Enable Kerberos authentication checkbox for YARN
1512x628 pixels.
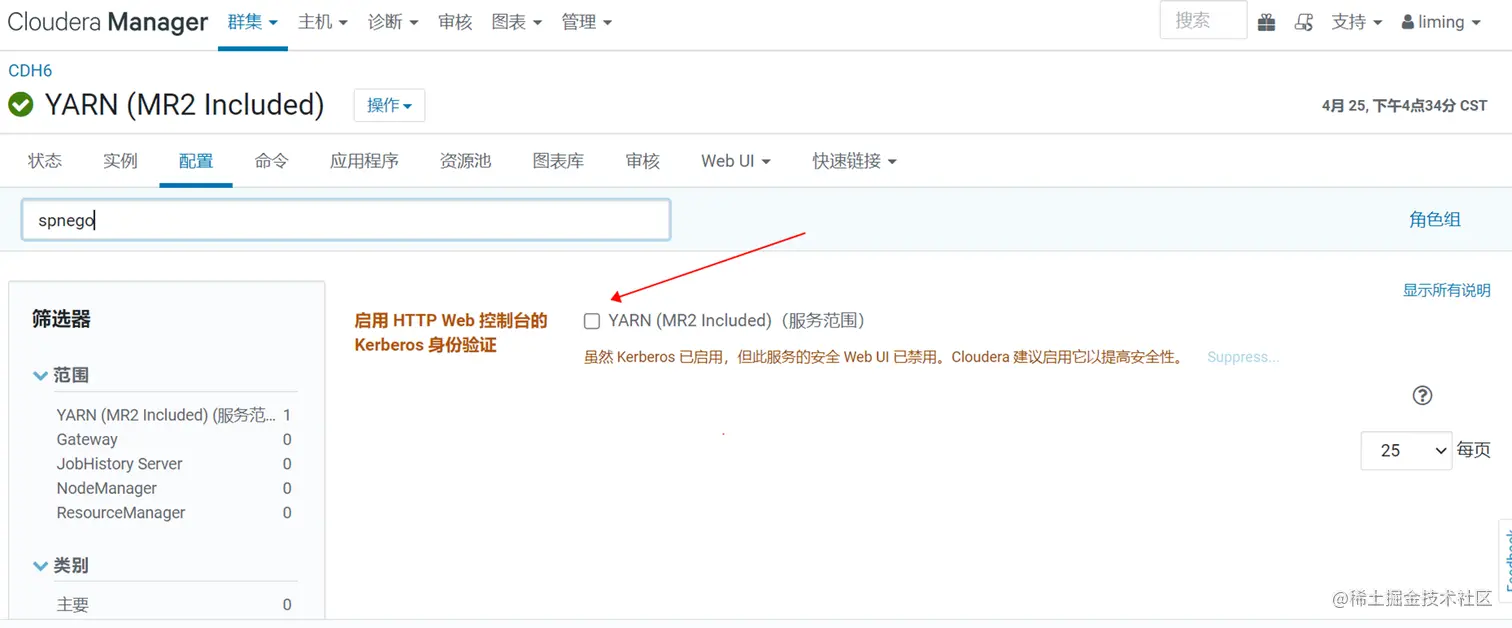coord(592,321)
